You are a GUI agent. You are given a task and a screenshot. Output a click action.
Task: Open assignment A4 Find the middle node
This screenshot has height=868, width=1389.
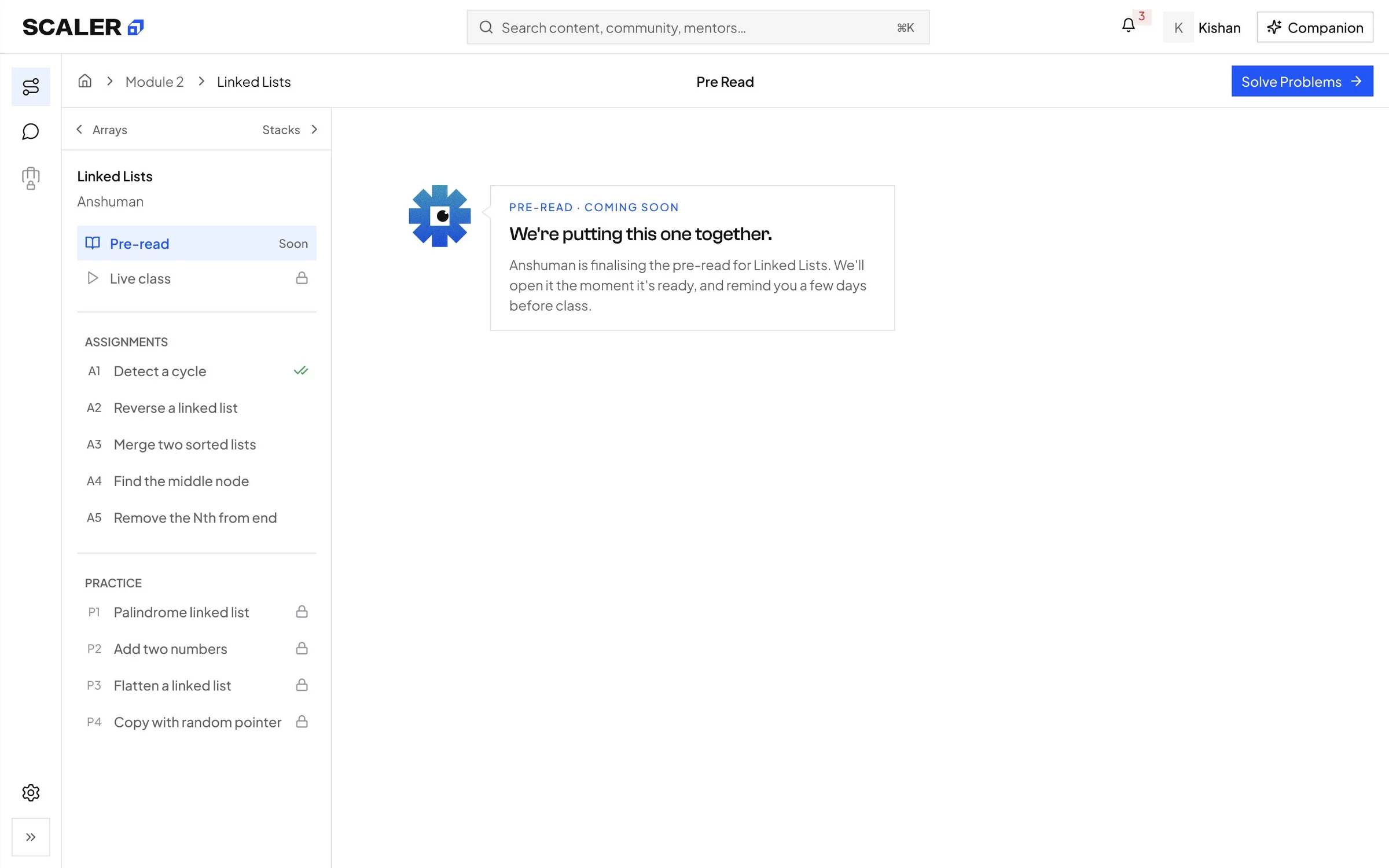197,481
